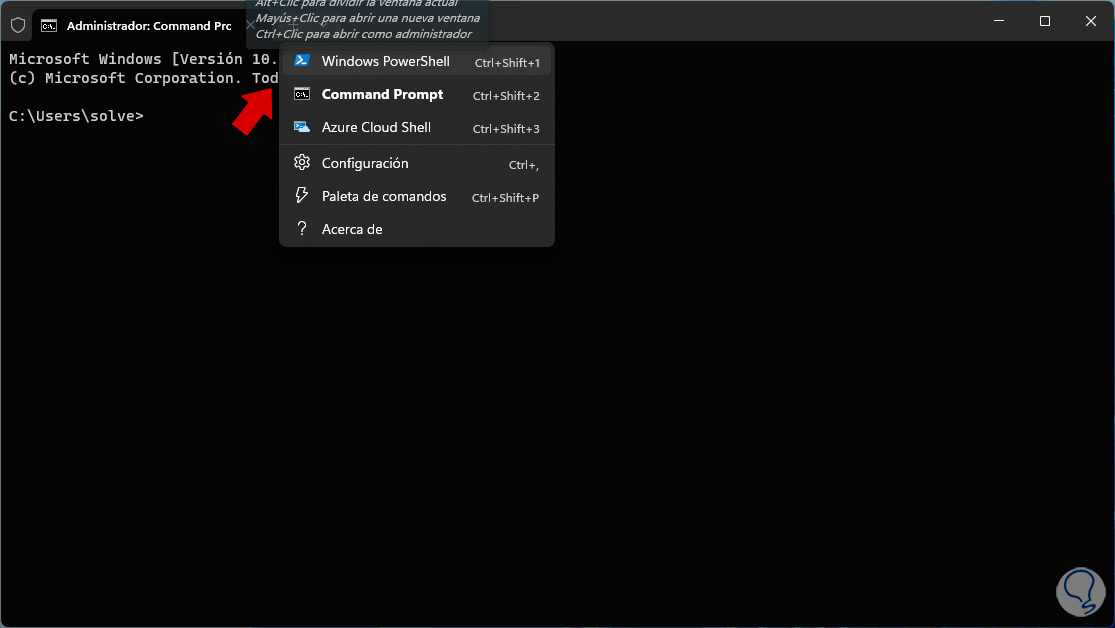Image resolution: width=1115 pixels, height=628 pixels.
Task: Click the Configuración gear icon
Action: pos(302,163)
